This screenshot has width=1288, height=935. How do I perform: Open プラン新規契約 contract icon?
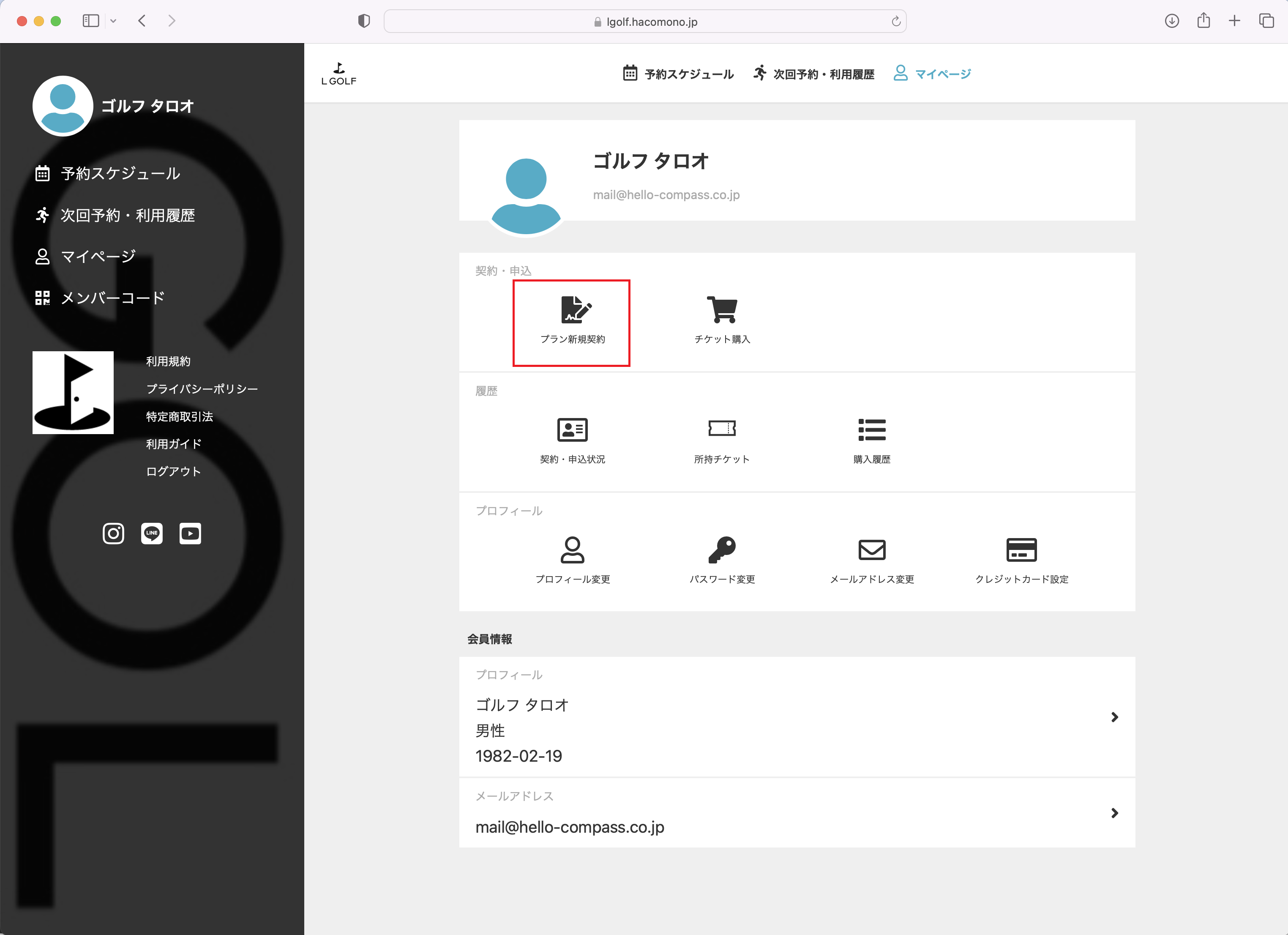(x=575, y=310)
